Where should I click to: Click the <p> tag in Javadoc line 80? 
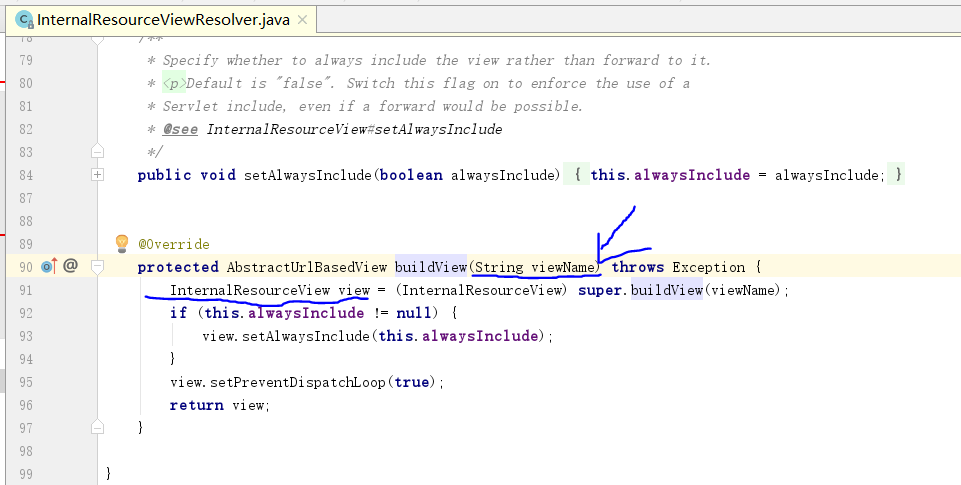pyautogui.click(x=174, y=83)
